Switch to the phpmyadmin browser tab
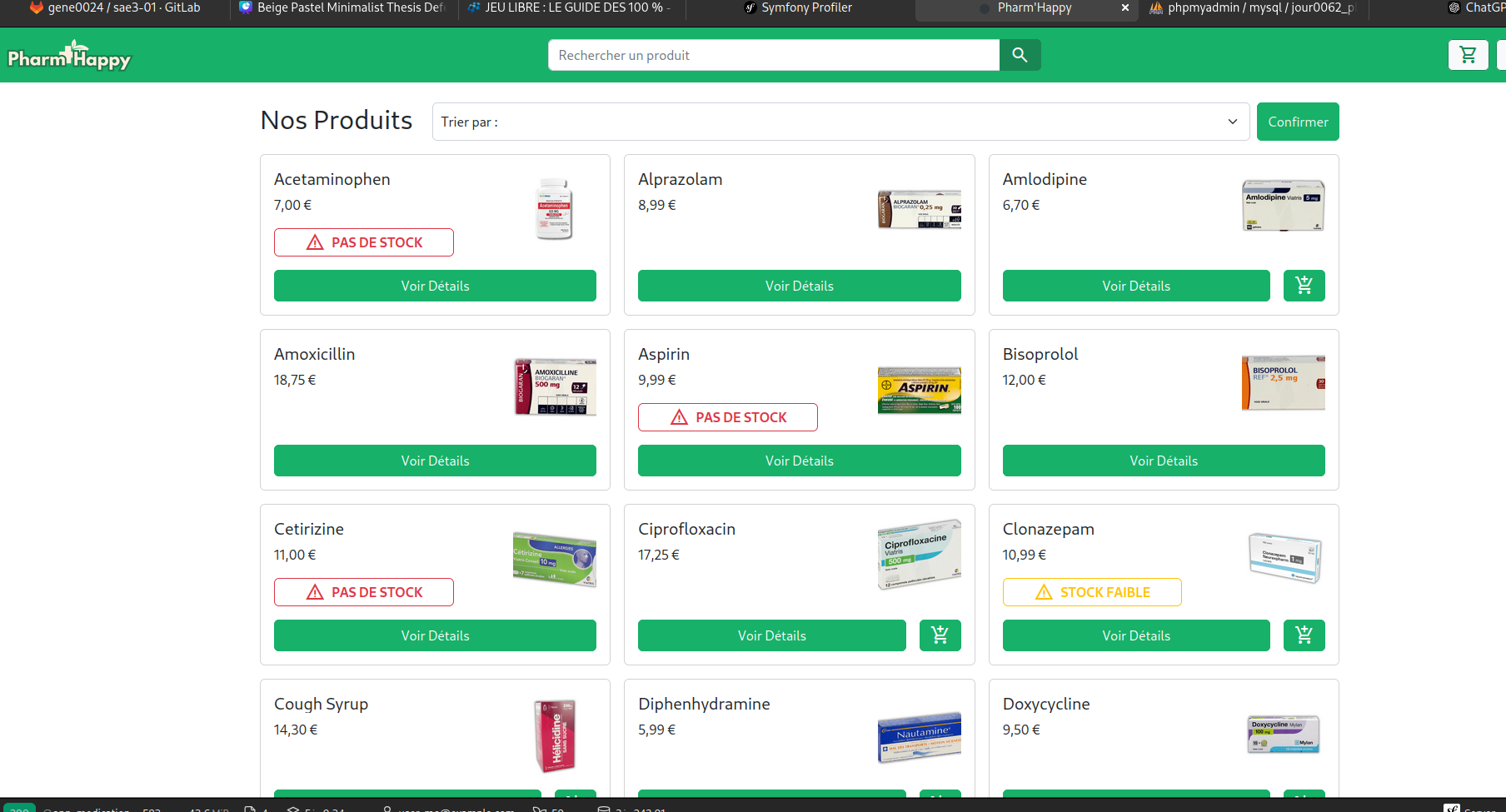 pyautogui.click(x=1249, y=8)
